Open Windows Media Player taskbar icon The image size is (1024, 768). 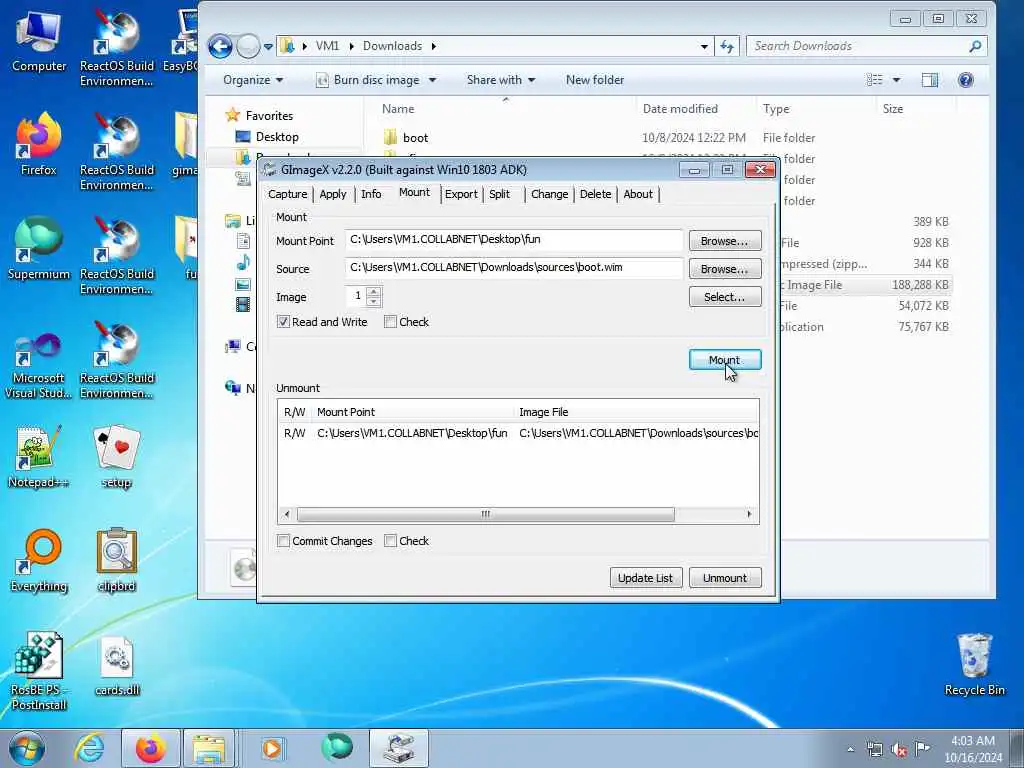pos(272,748)
